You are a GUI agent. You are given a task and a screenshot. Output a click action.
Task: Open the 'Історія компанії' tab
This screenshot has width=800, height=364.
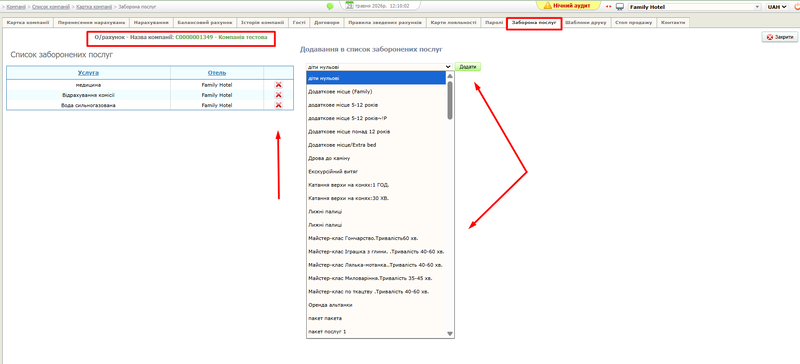pos(263,22)
